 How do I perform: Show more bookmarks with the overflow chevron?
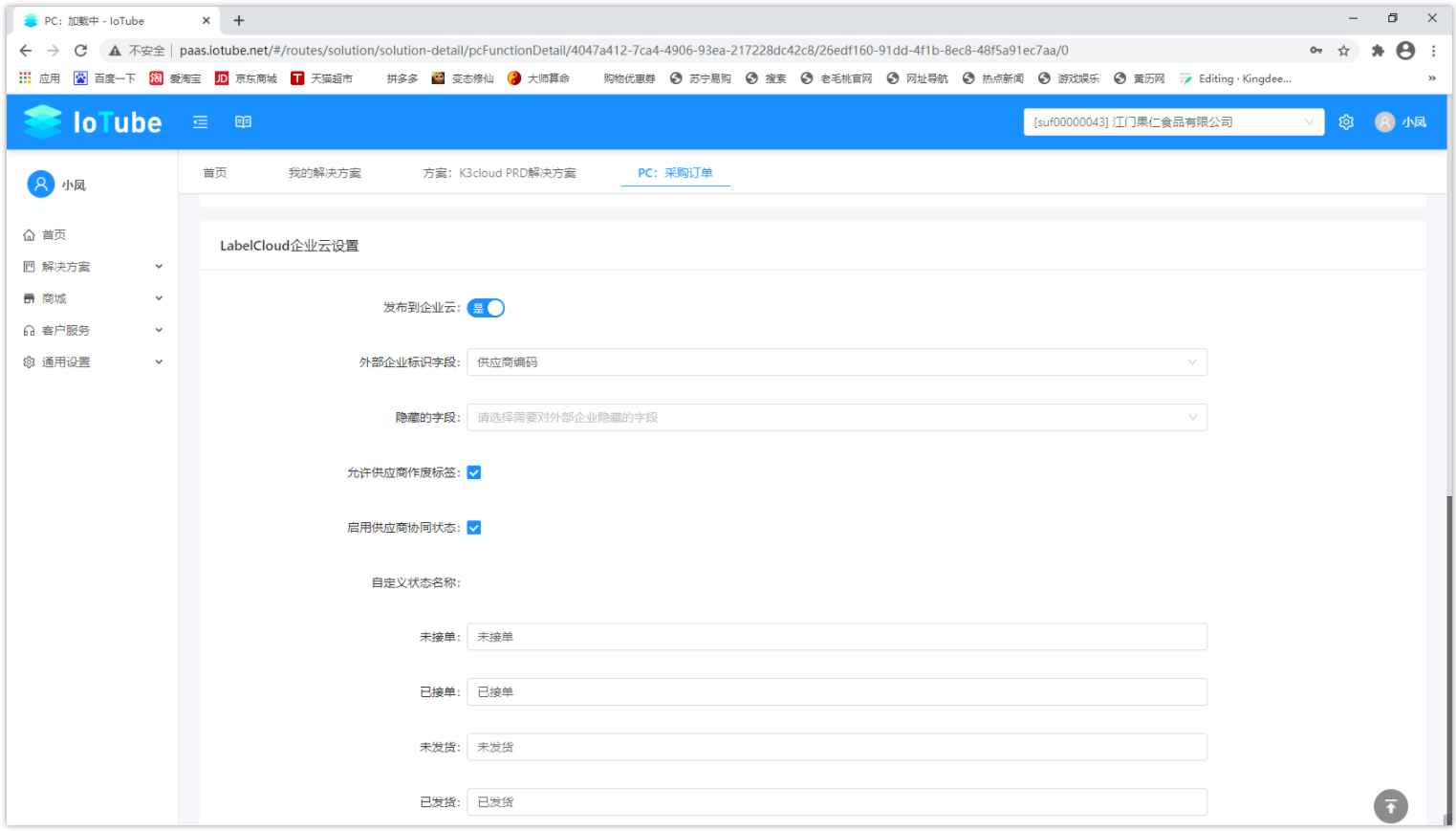pos(1432,78)
